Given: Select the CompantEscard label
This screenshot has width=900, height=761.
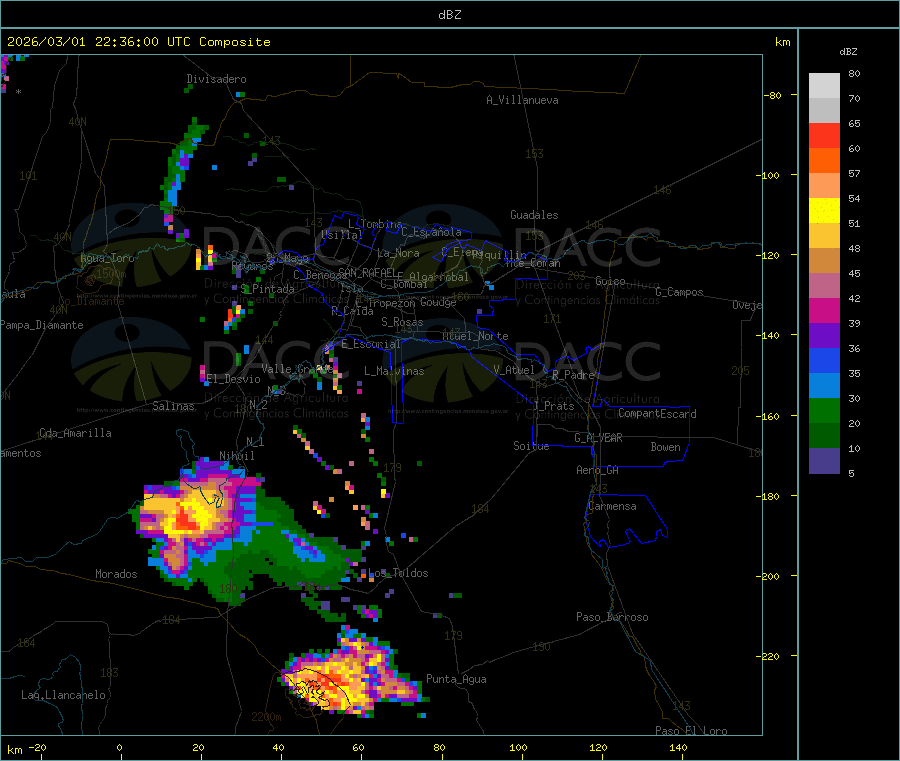Looking at the screenshot, I should (657, 414).
